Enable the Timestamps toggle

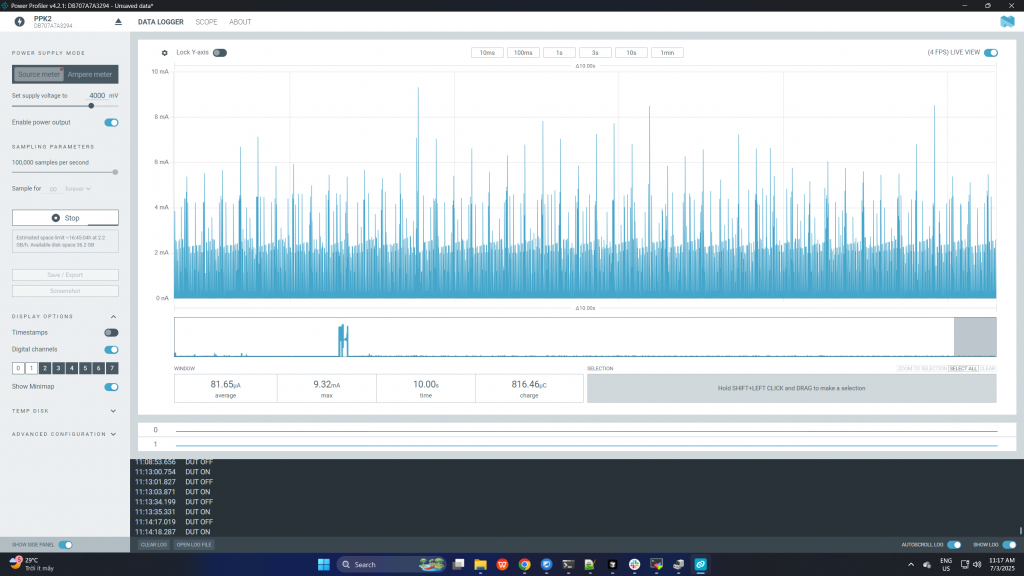(x=111, y=332)
